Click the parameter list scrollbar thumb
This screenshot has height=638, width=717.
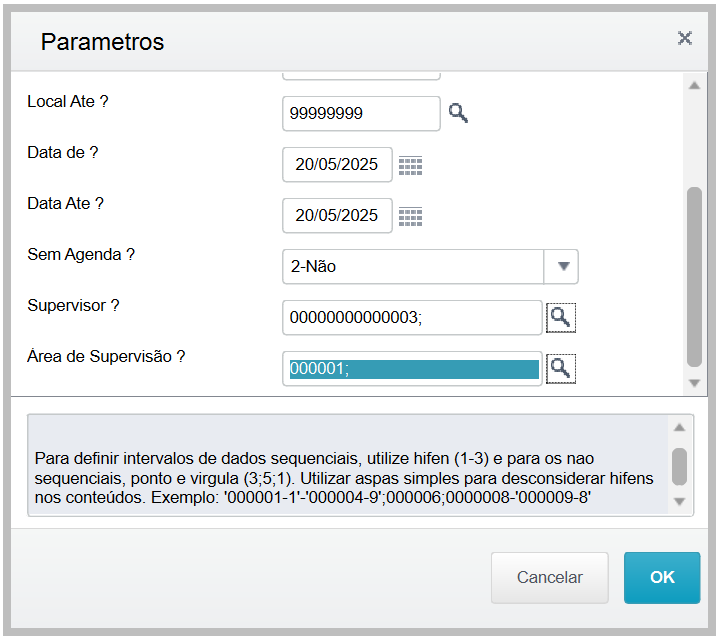tap(695, 277)
